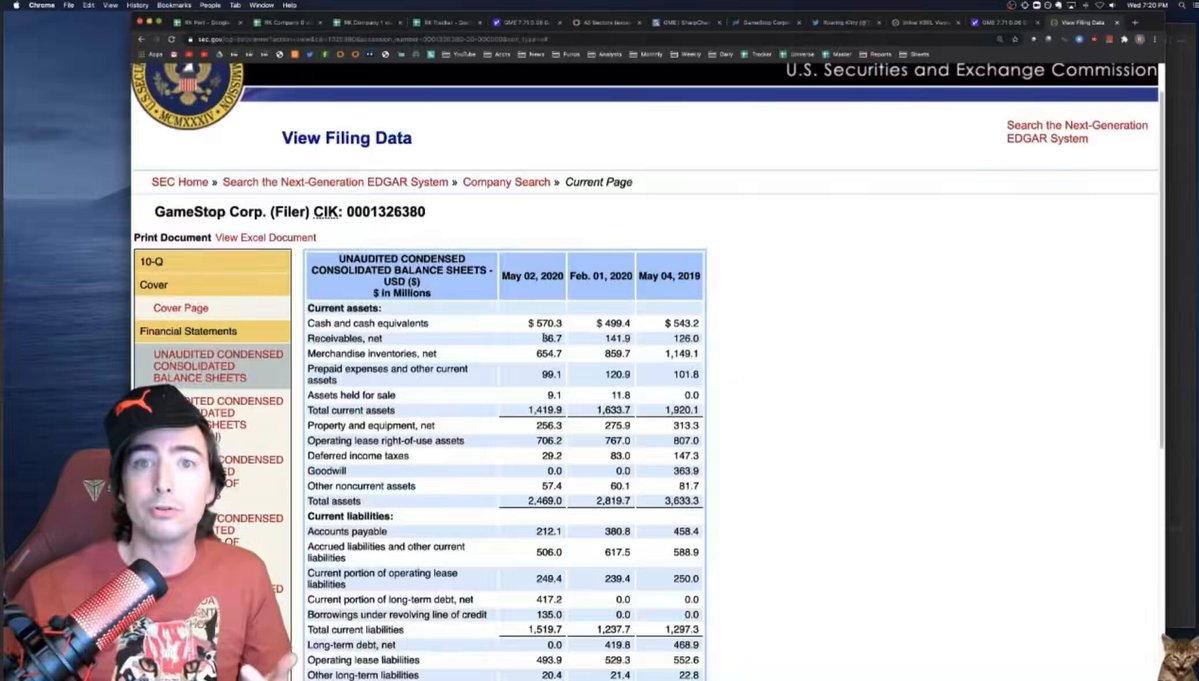
Task: Open the Chrome three-dot menu
Action: point(1155,39)
